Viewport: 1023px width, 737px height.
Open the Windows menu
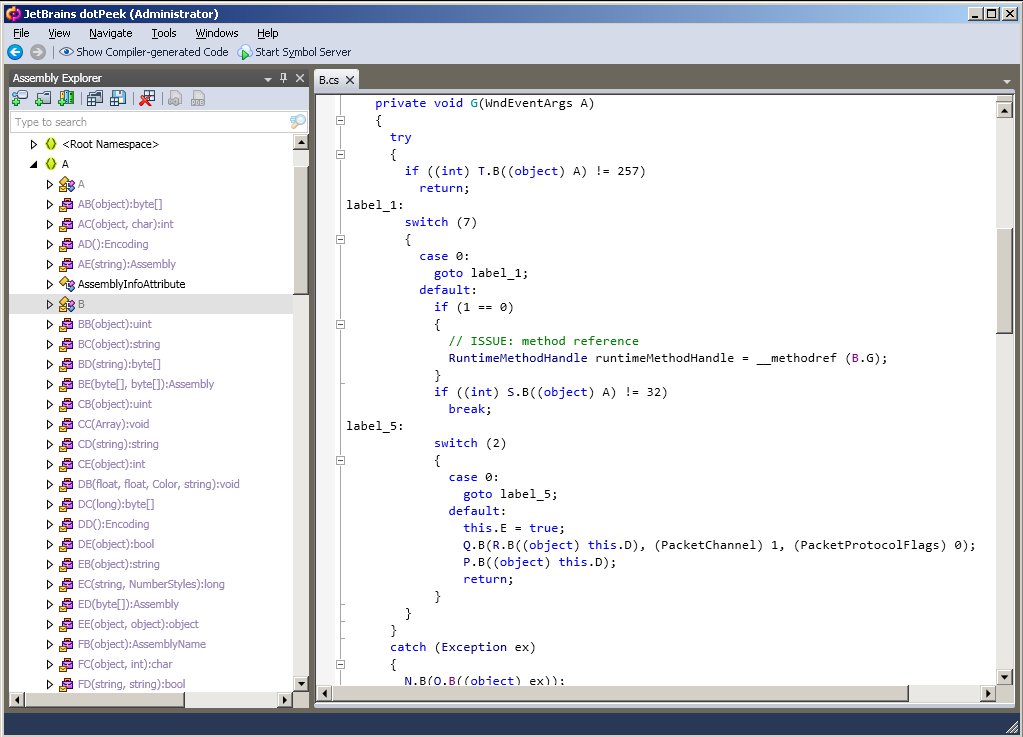point(217,33)
